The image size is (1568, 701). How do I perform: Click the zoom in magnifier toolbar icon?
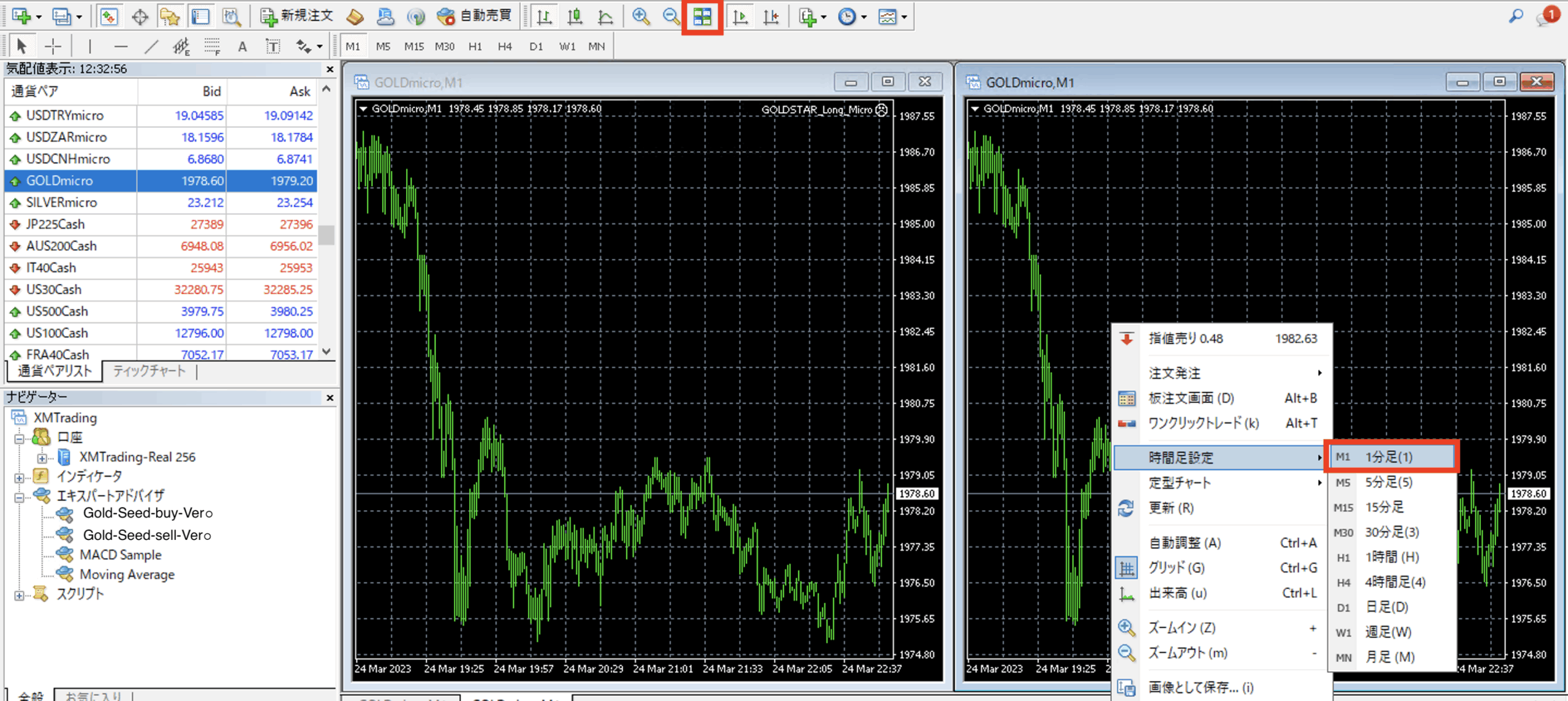(x=641, y=17)
